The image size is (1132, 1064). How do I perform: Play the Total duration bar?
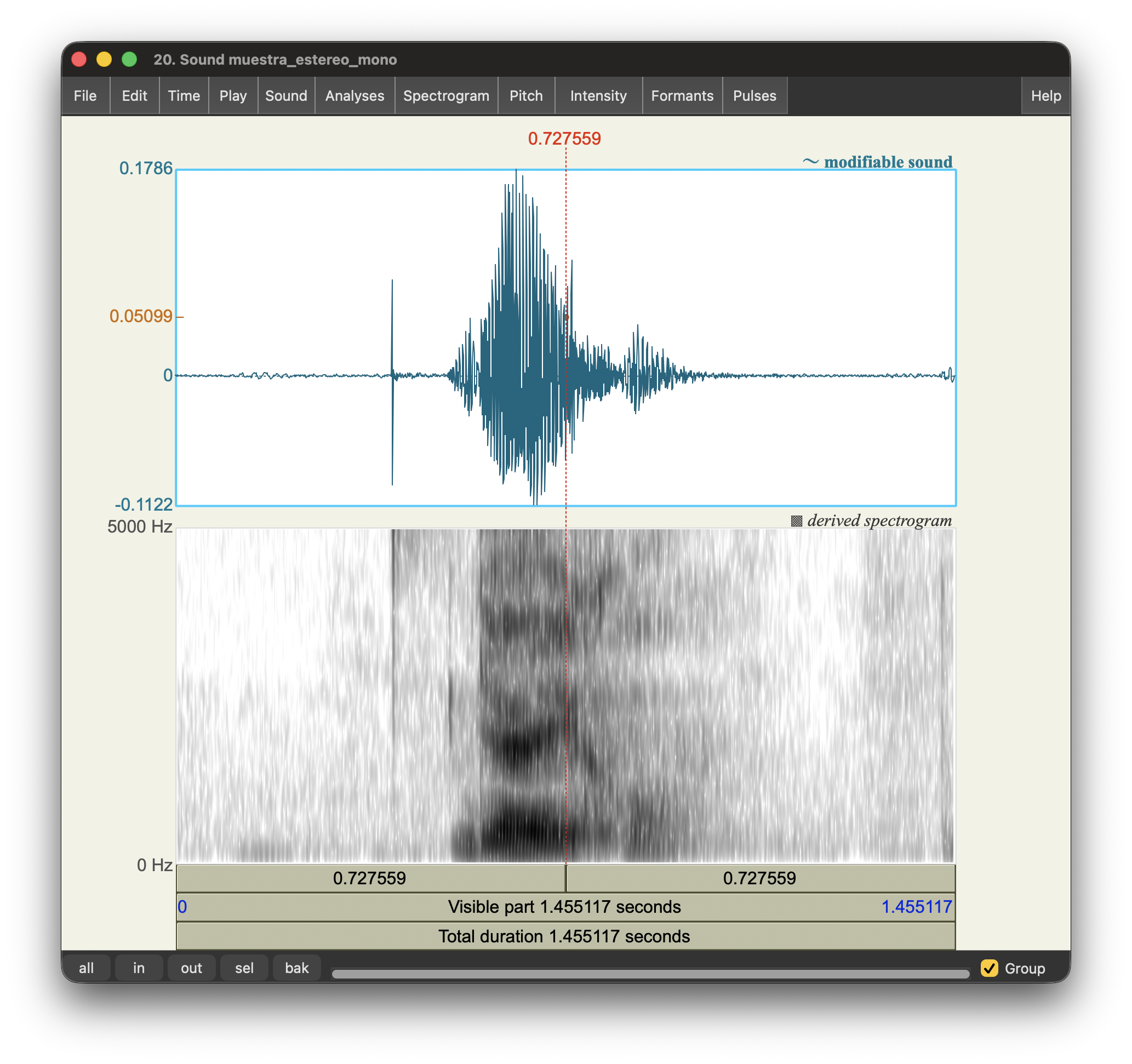[x=565, y=936]
